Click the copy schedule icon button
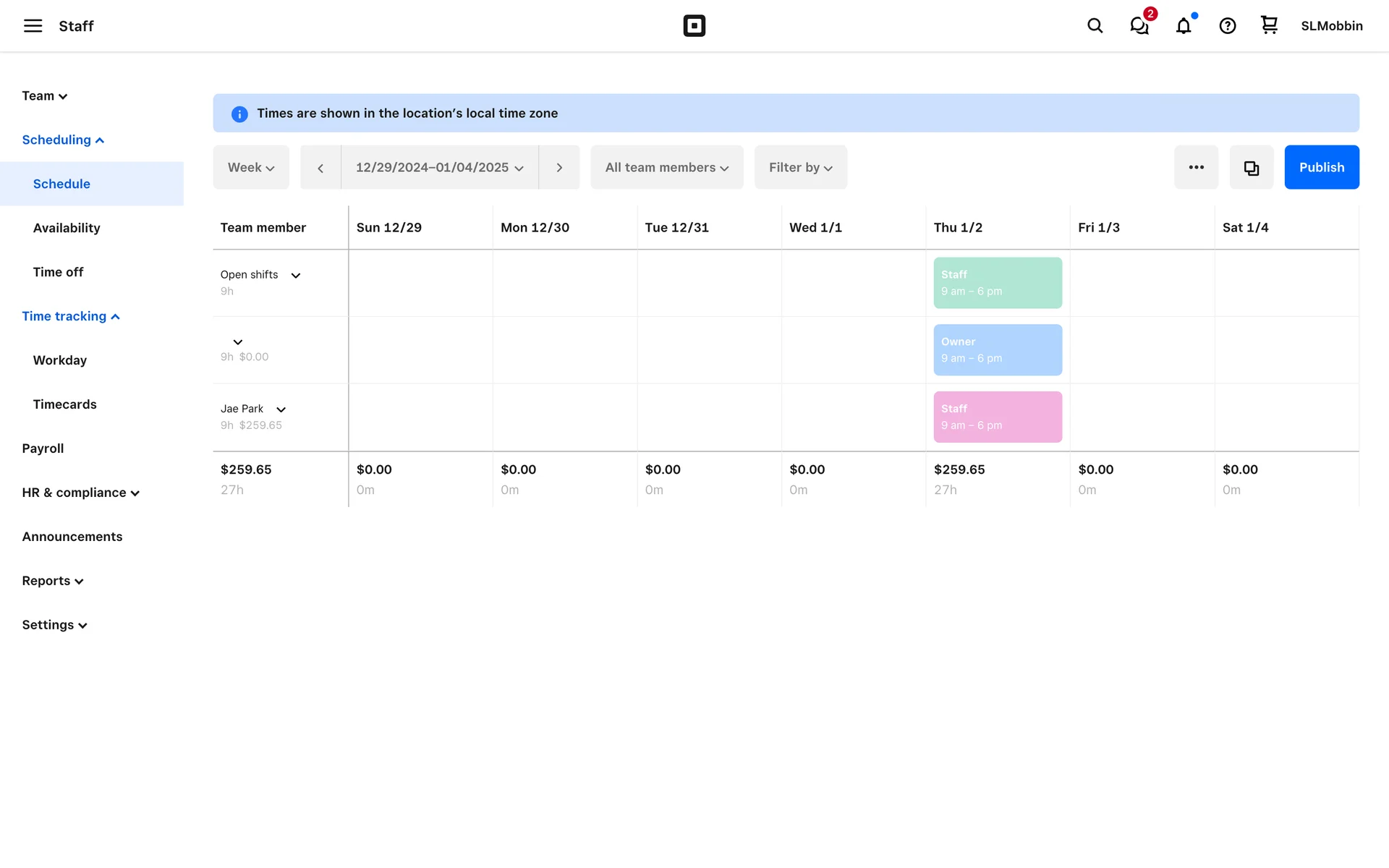The image size is (1389, 868). (1252, 168)
